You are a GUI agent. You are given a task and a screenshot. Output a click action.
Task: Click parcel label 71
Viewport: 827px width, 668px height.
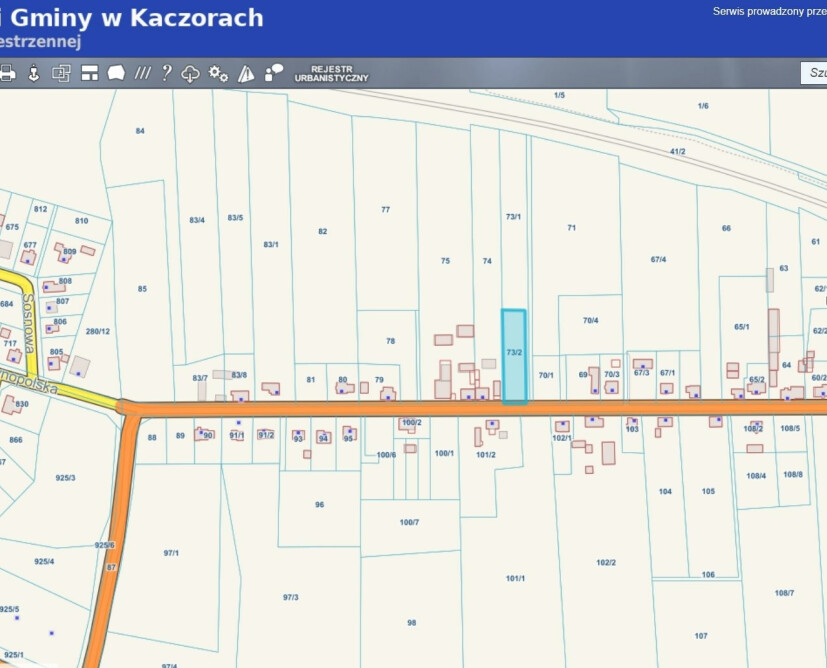572,227
